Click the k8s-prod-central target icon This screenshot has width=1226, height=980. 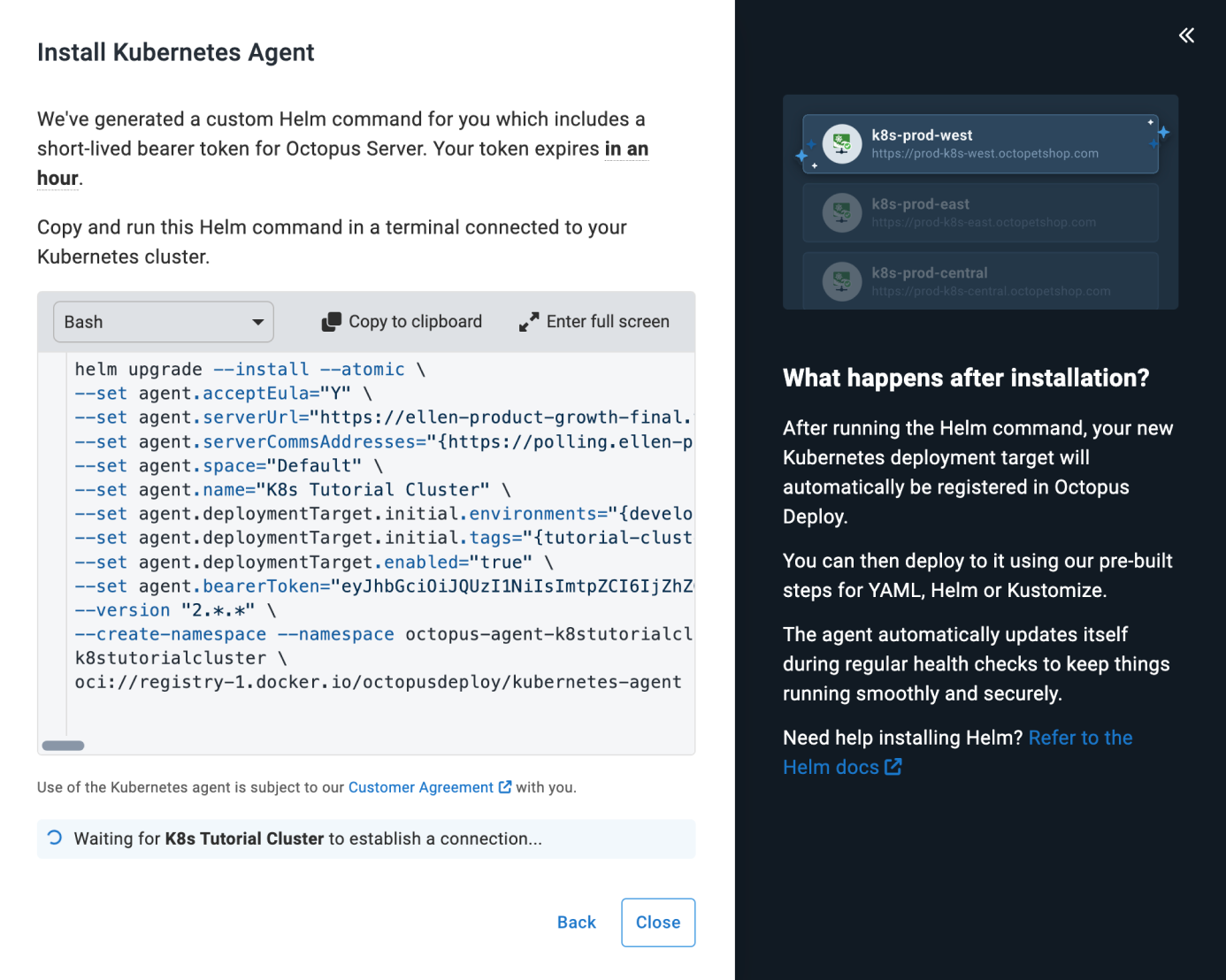(x=842, y=281)
